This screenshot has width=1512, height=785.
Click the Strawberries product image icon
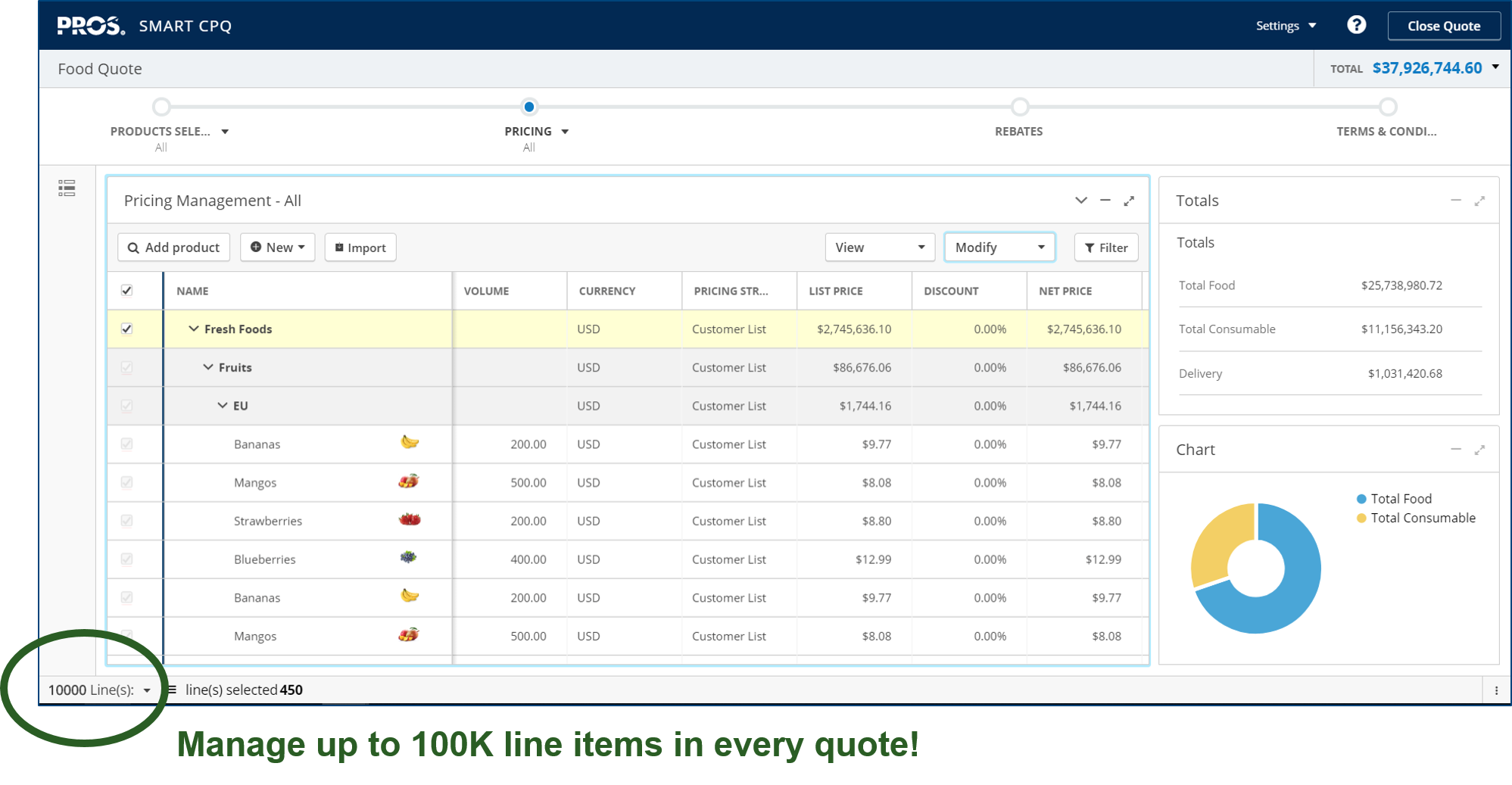tap(410, 520)
